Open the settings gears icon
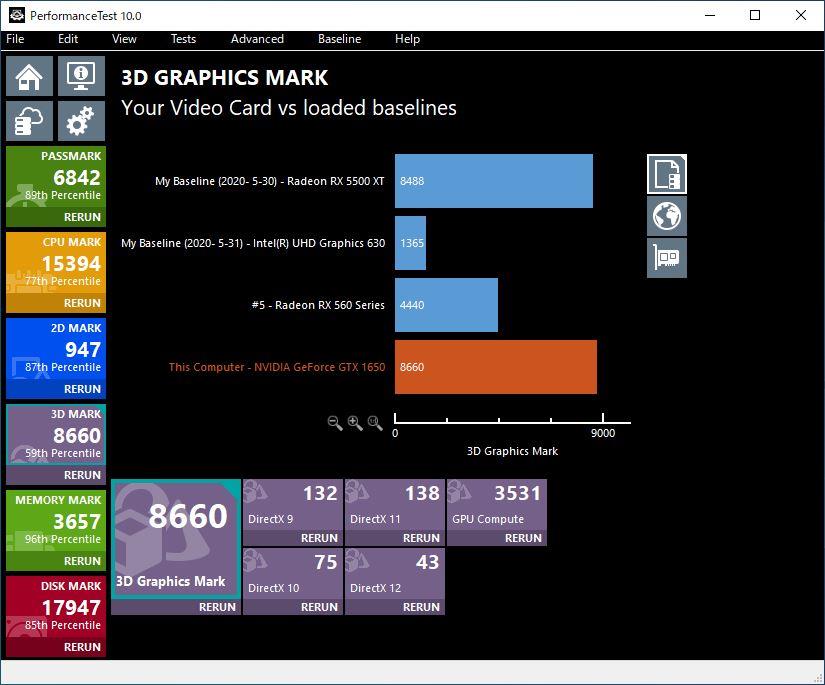825x685 pixels. click(81, 121)
